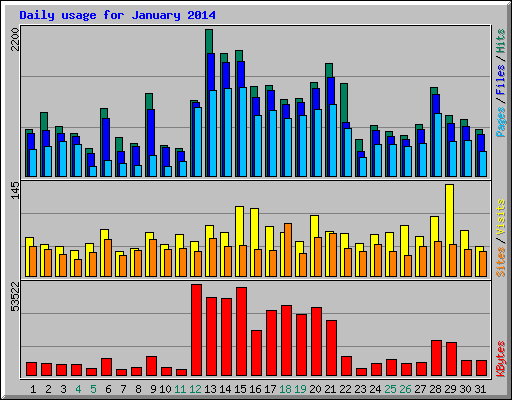Click day label 13 on the x-axis
Image resolution: width=512 pixels, height=400 pixels.
tap(210, 389)
